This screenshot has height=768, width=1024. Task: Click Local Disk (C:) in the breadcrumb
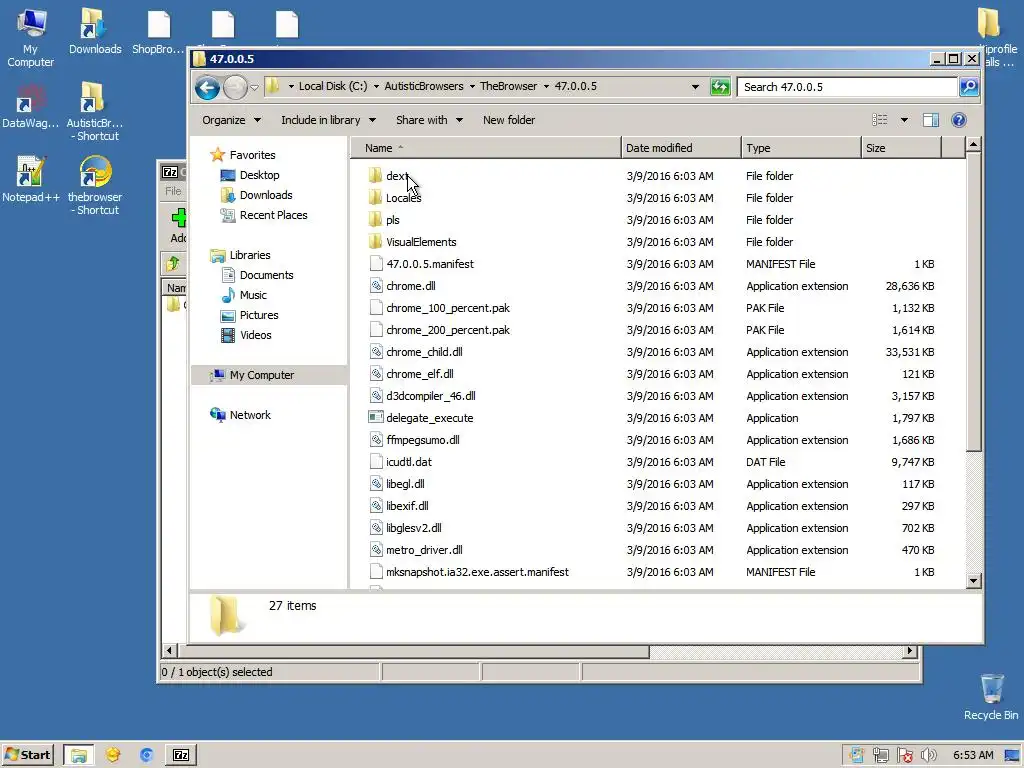click(x=332, y=86)
